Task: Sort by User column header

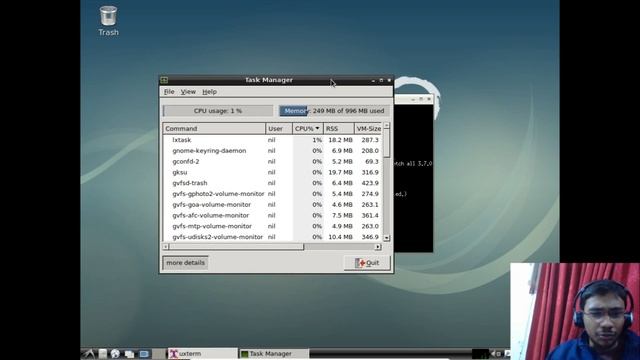Action: click(279, 129)
